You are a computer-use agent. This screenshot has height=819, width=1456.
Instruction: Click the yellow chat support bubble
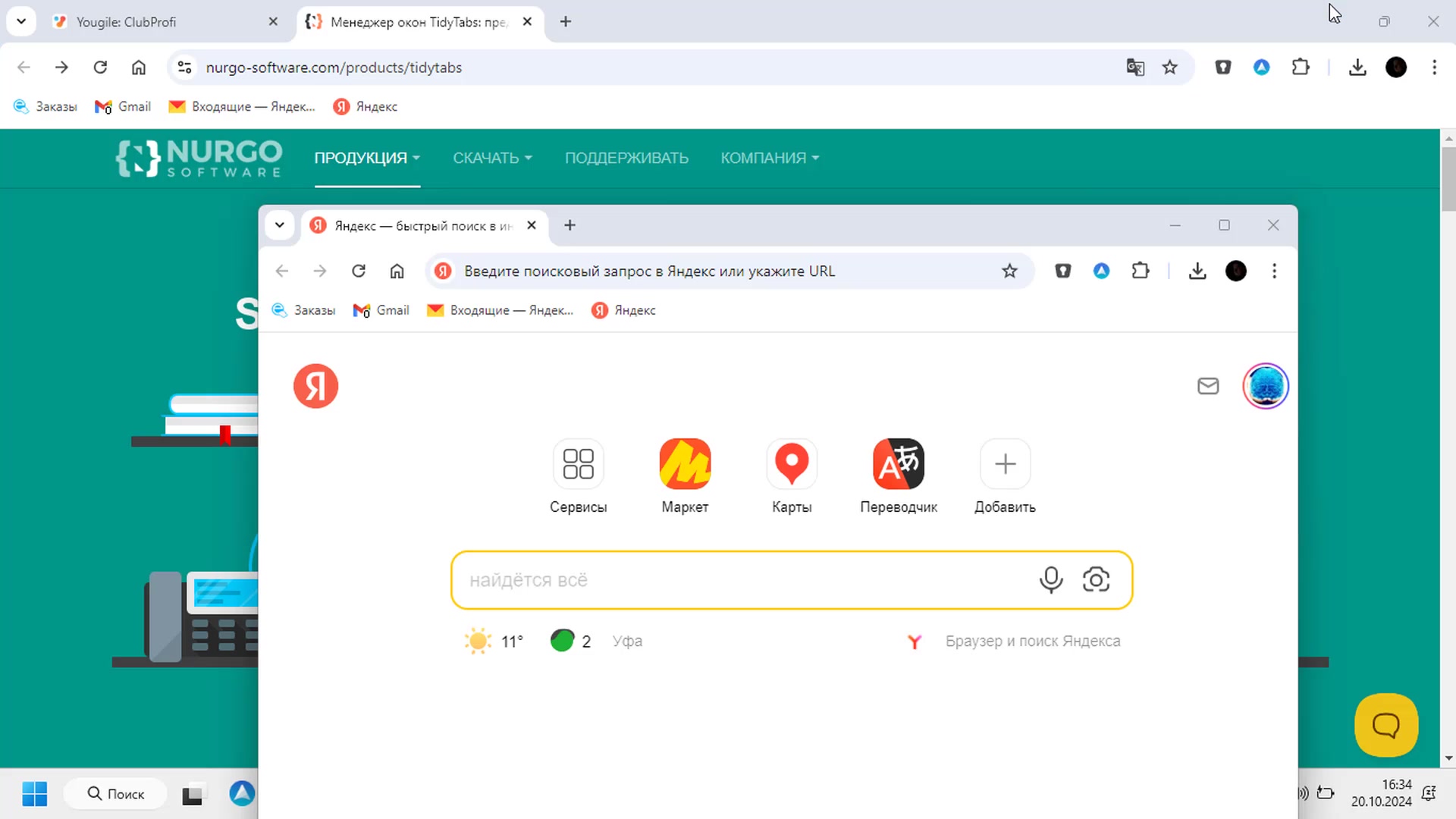(x=1386, y=725)
